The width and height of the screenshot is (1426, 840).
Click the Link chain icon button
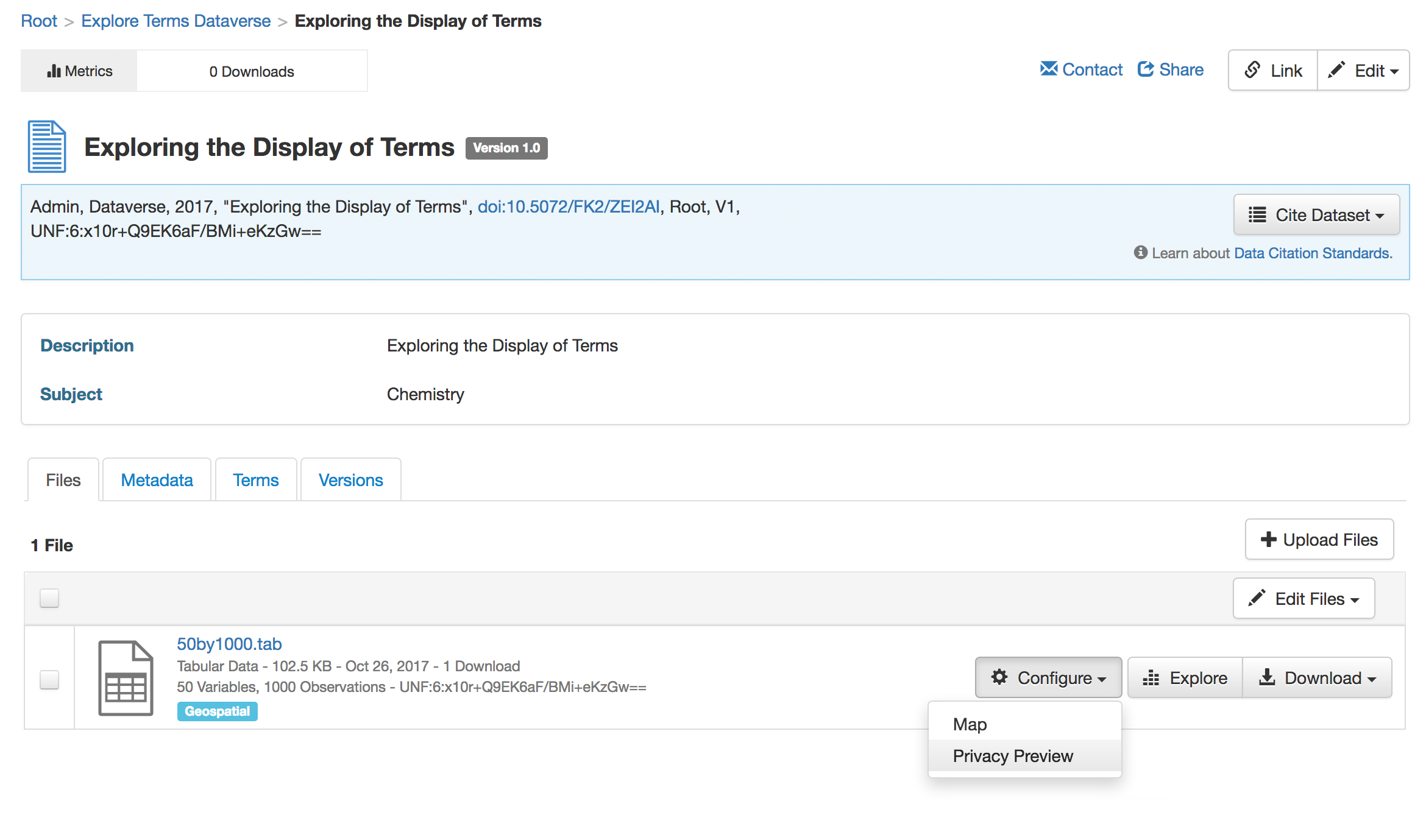(x=1272, y=70)
